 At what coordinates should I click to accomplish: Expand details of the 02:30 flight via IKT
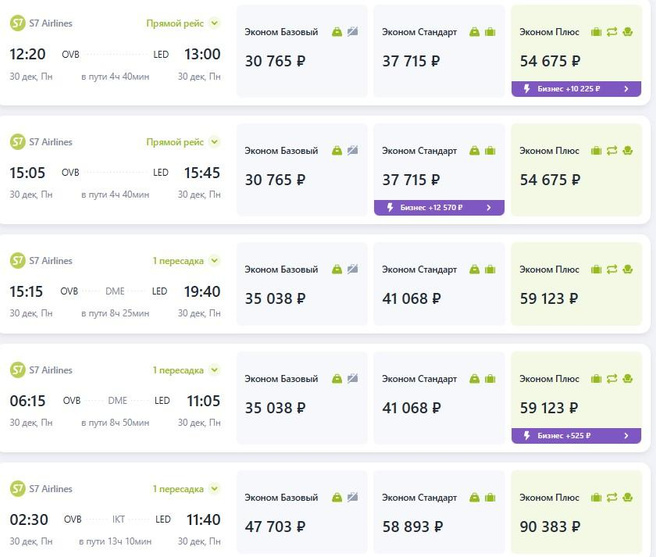pos(214,489)
